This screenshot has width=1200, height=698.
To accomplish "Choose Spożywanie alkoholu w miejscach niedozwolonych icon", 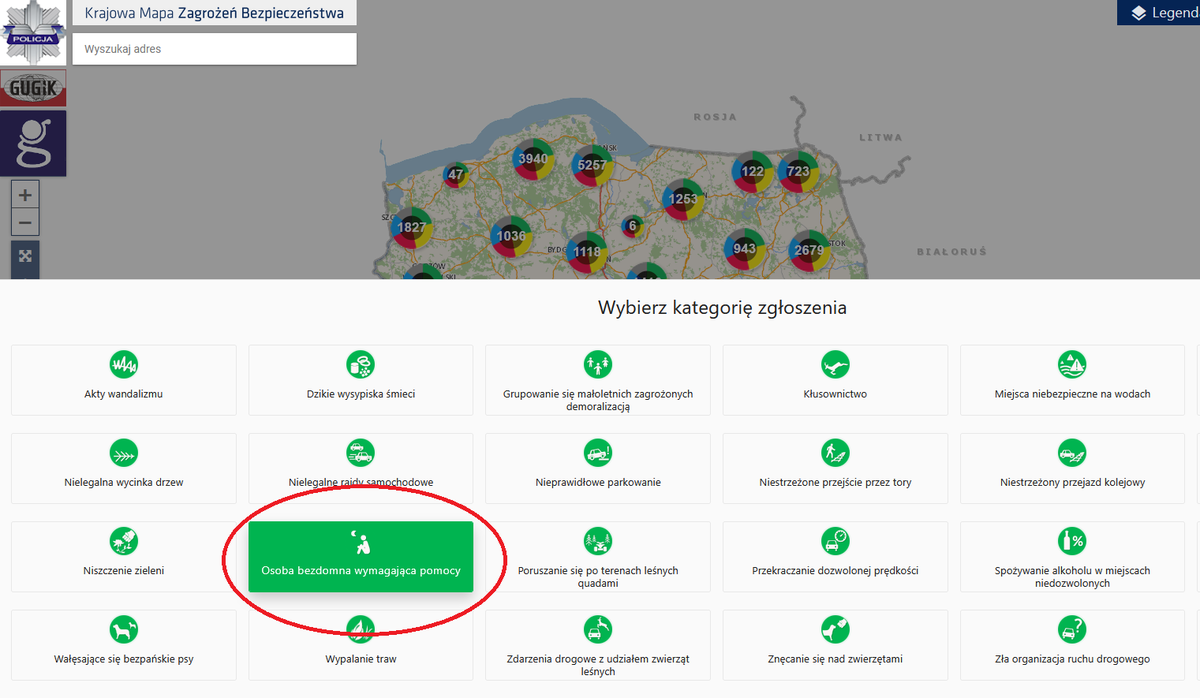I will point(1072,541).
